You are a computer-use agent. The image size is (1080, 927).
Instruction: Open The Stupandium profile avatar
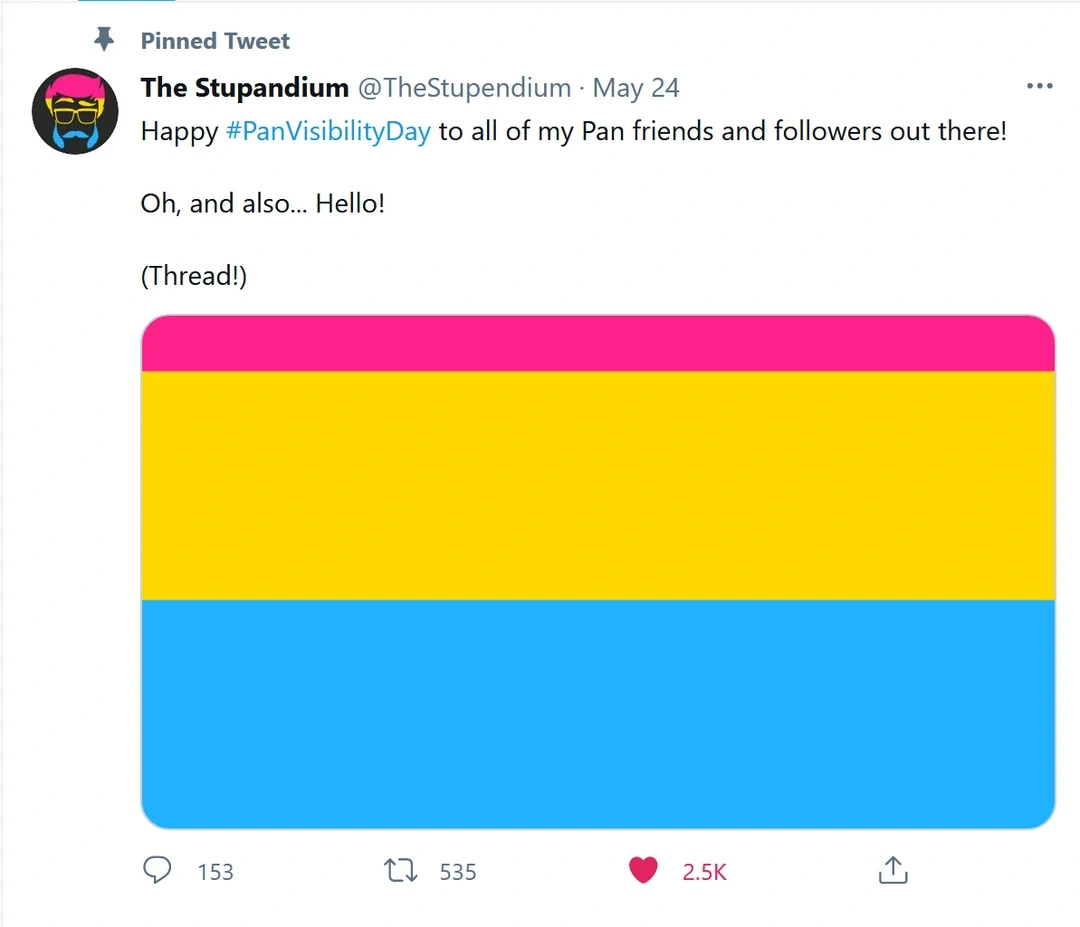76,111
